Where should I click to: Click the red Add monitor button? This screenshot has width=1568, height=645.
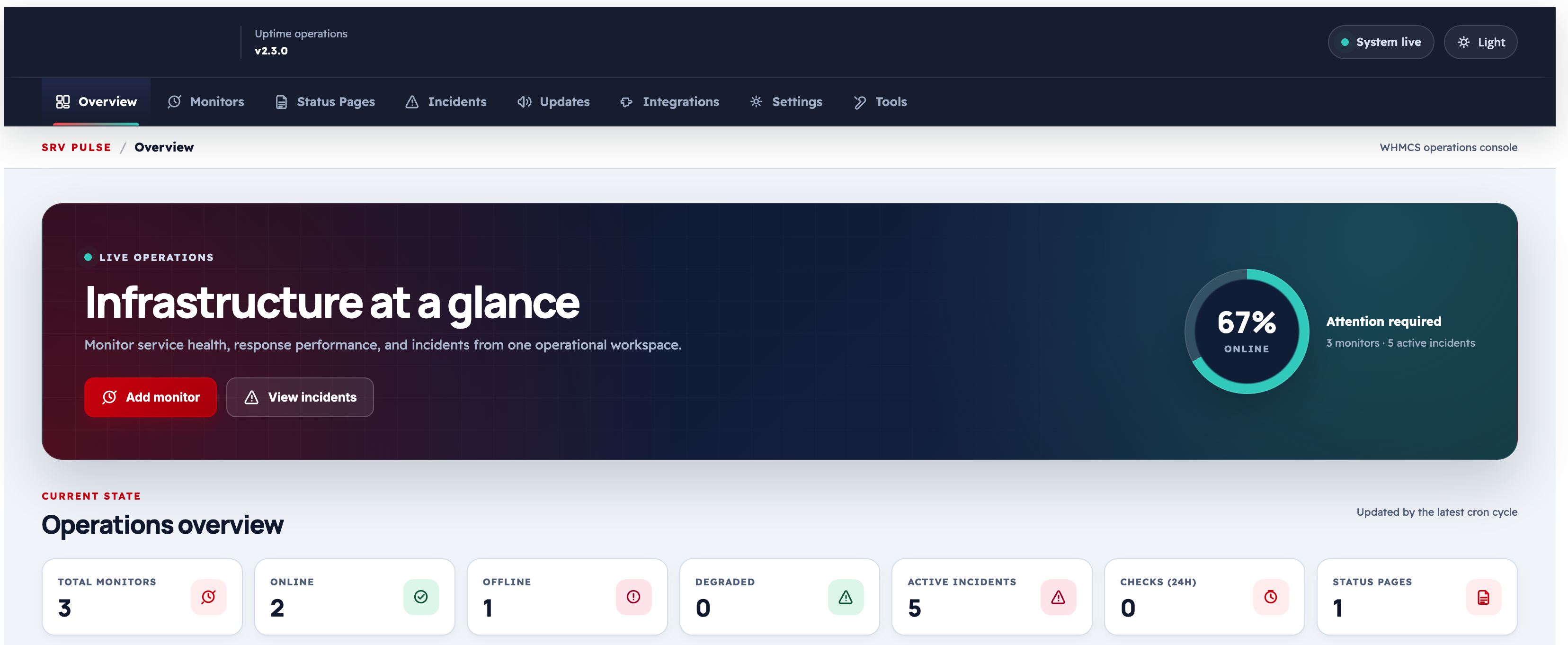[x=151, y=397]
